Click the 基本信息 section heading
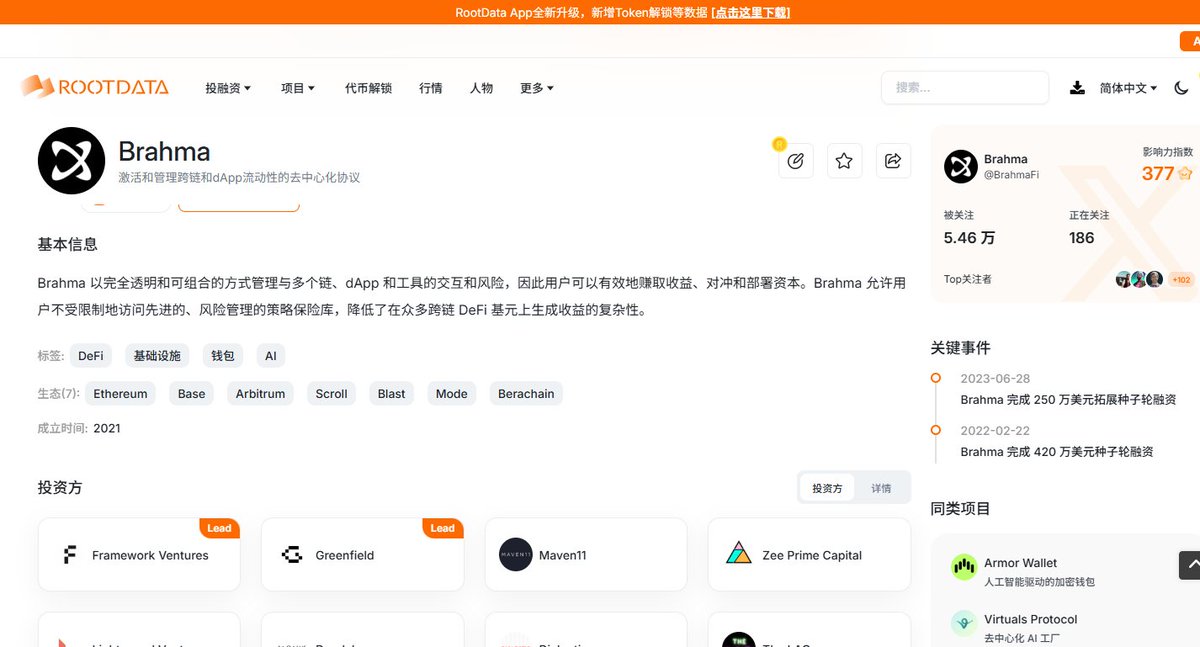Viewport: 1200px width, 647px height. point(68,245)
